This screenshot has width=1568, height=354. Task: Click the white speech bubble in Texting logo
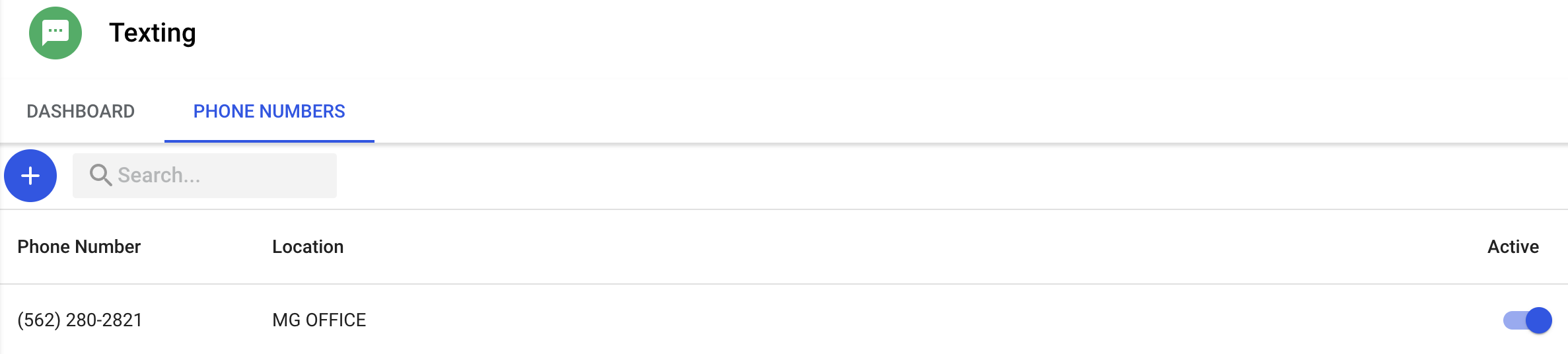point(55,32)
